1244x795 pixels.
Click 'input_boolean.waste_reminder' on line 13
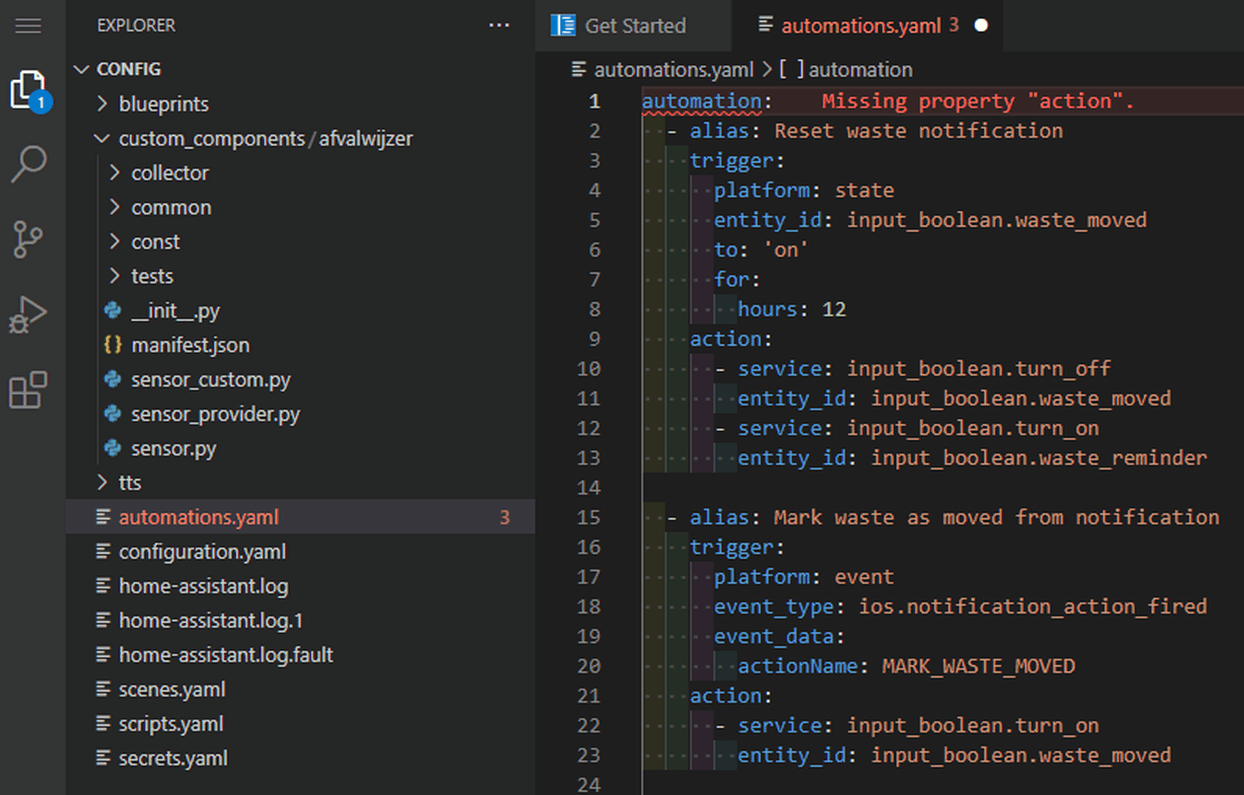(1039, 458)
